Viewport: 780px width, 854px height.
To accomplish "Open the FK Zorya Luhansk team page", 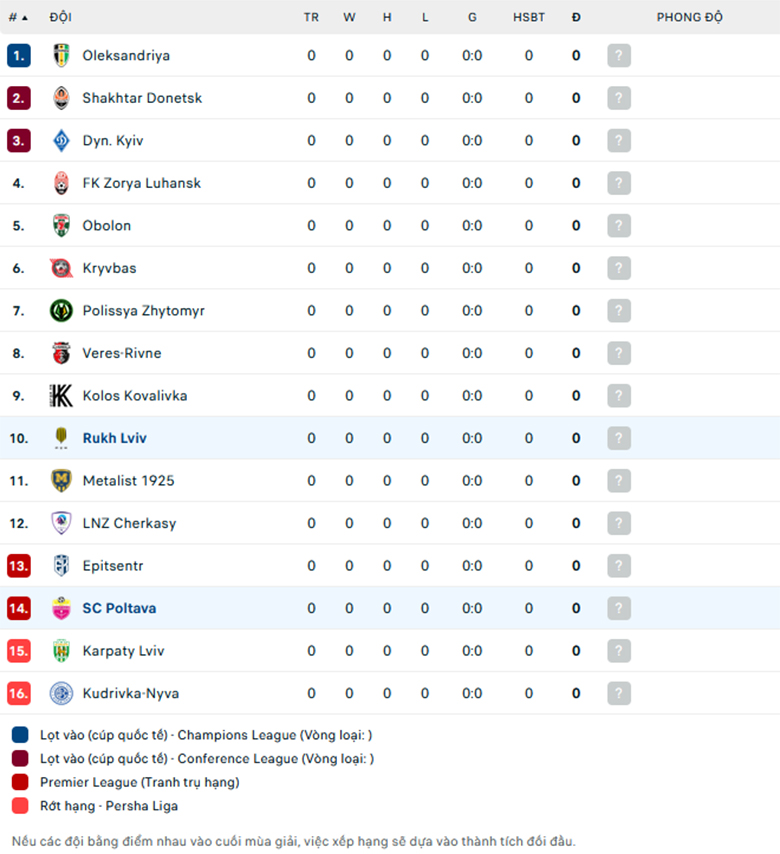I will [x=142, y=183].
